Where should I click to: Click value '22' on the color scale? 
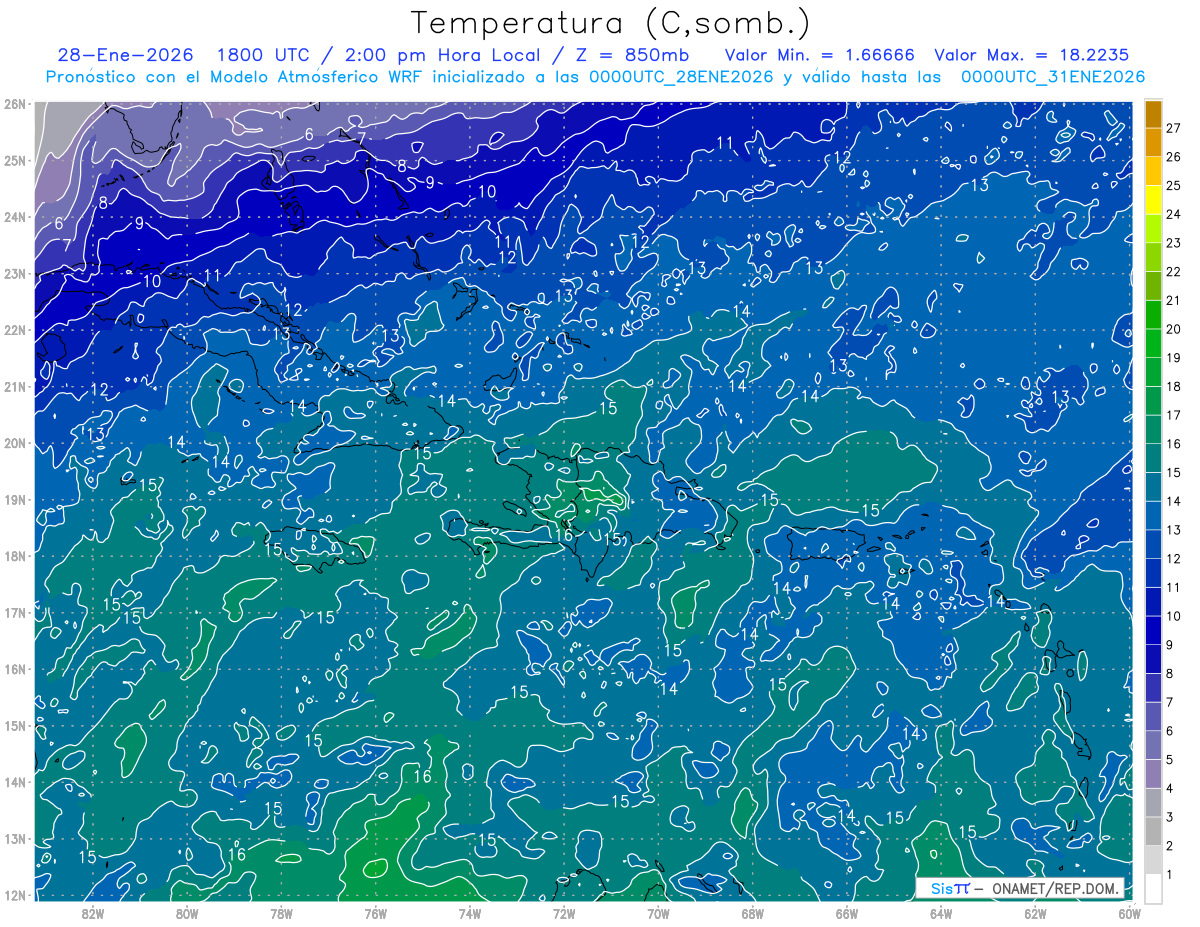(1173, 272)
